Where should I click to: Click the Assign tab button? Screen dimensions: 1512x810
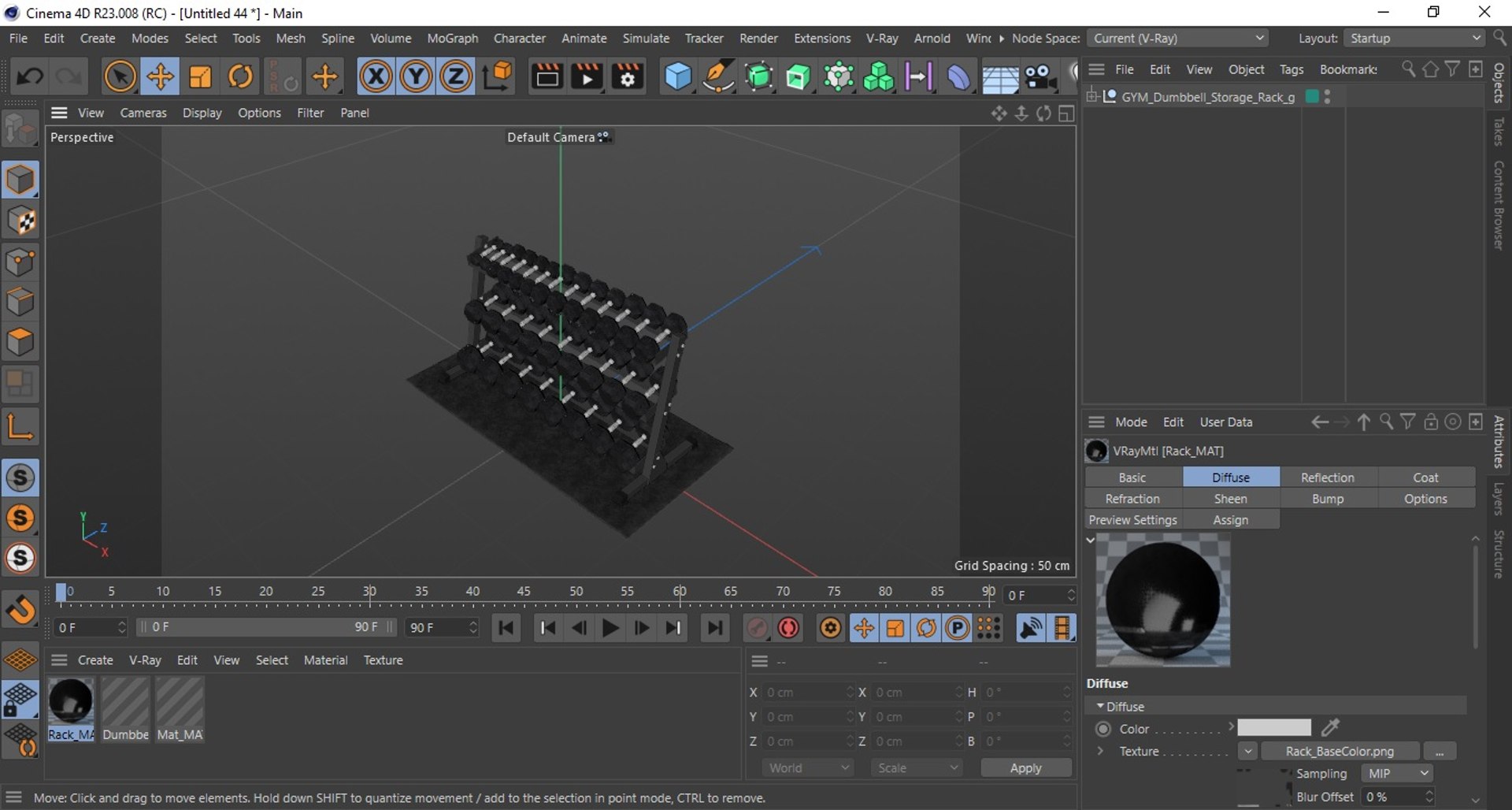(1231, 520)
